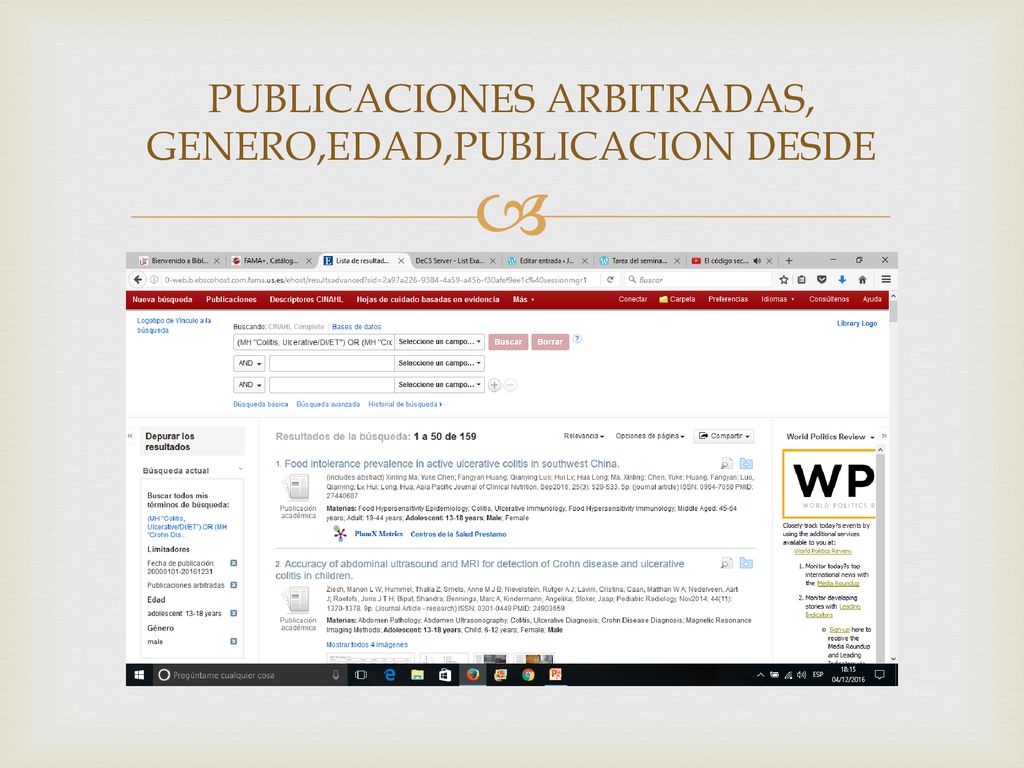
Task: Open the Firefox bookmarks list icon
Action: tap(802, 280)
